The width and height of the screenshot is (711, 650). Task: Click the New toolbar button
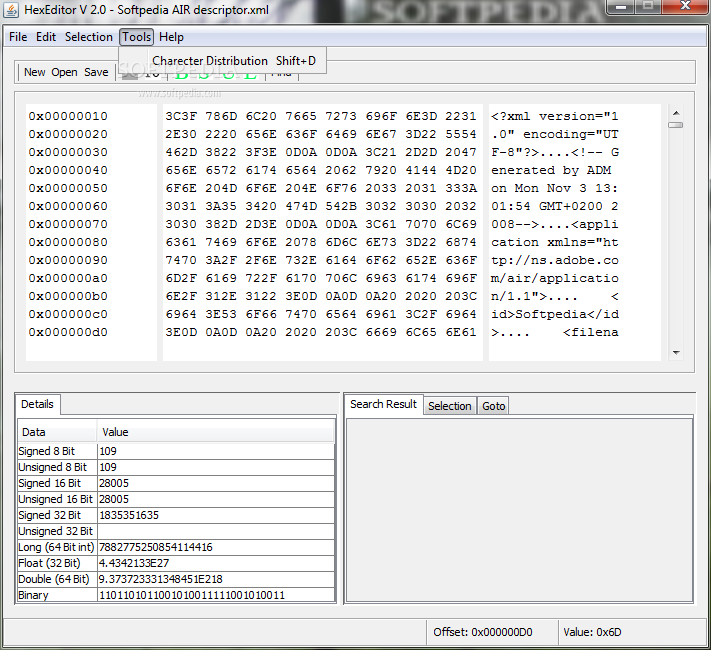click(x=34, y=72)
